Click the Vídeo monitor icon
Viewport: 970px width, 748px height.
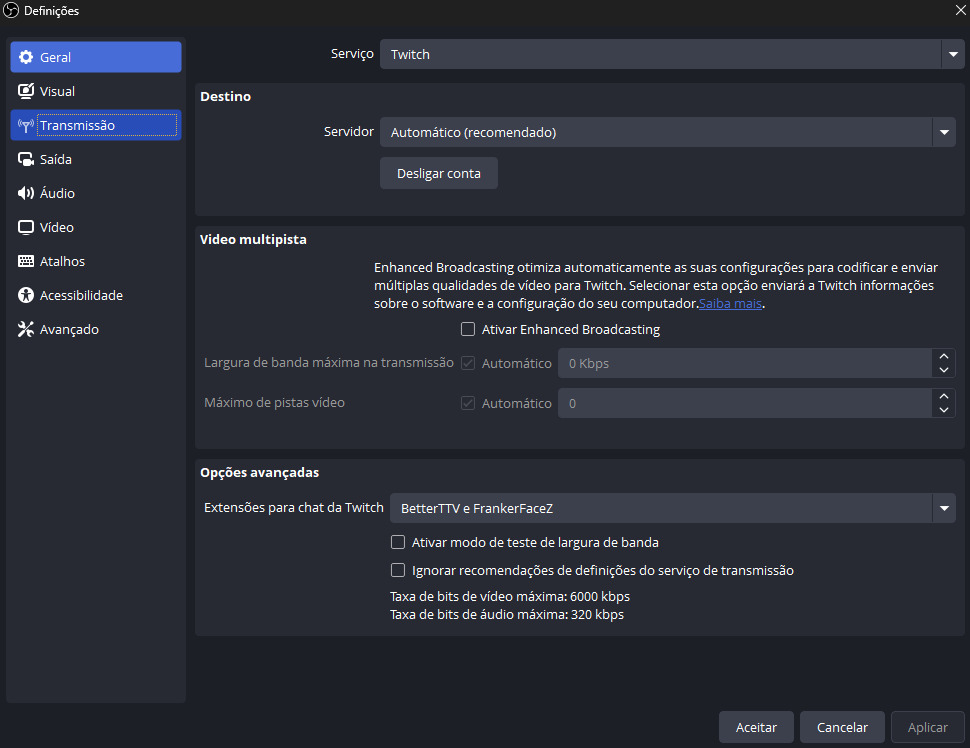pos(26,227)
